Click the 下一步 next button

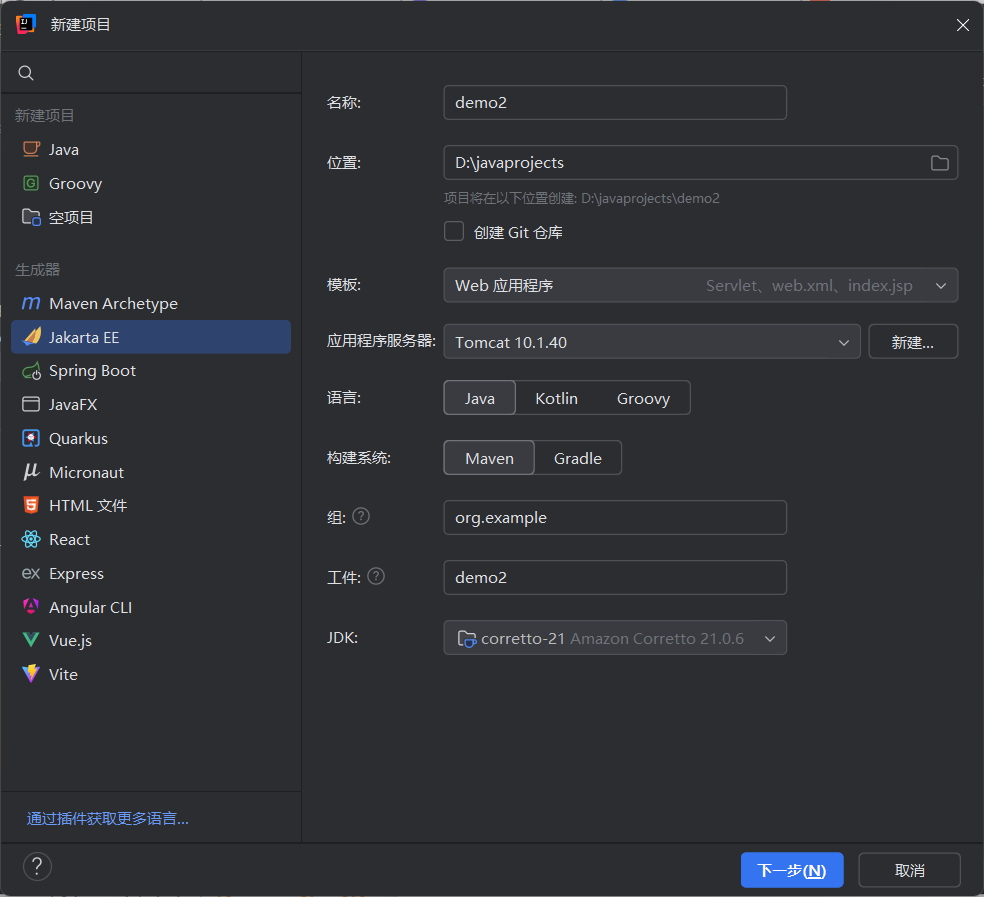(791, 869)
